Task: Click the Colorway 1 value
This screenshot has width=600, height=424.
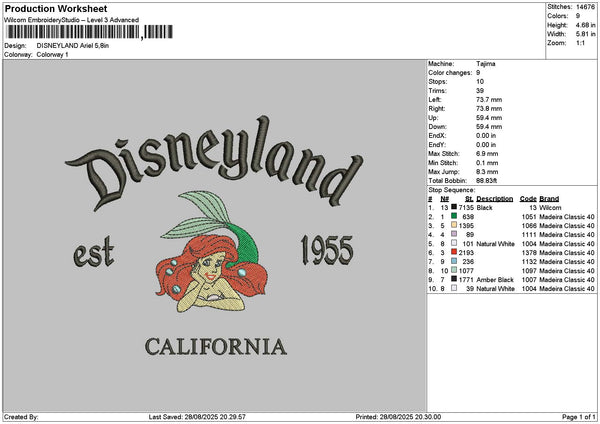Action: pos(52,55)
